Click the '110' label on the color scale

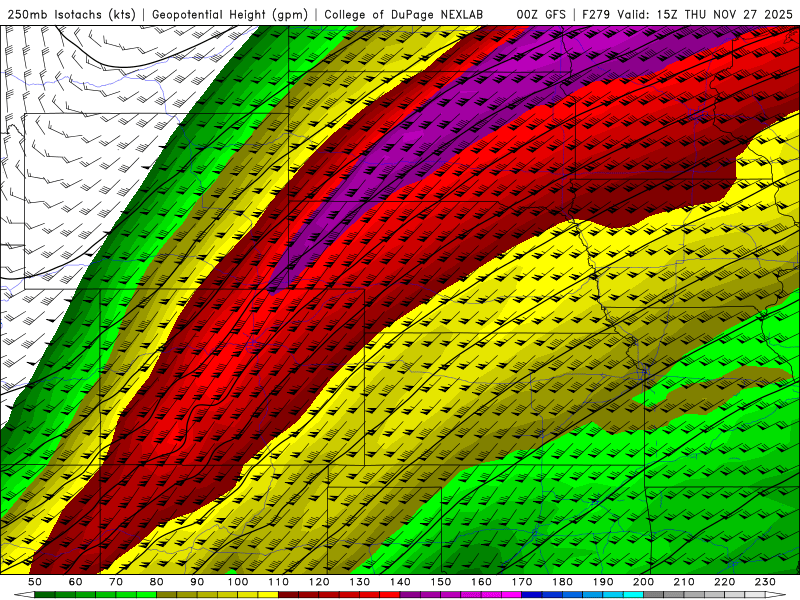coord(279,582)
